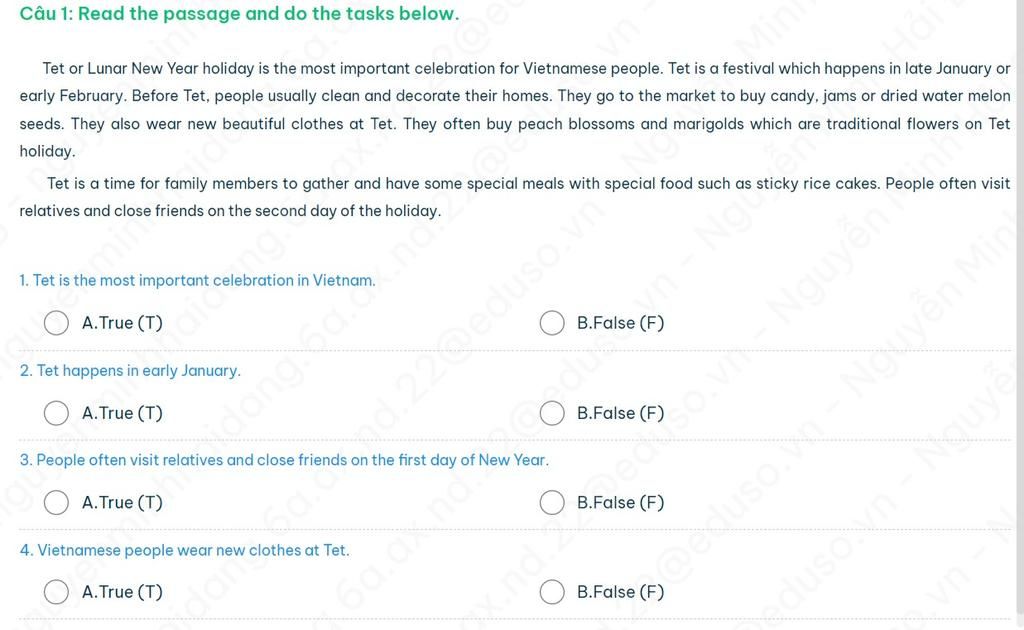Viewport: 1024px width, 630px height.
Task: Select question 4 statement about new clothes
Action: (x=184, y=550)
